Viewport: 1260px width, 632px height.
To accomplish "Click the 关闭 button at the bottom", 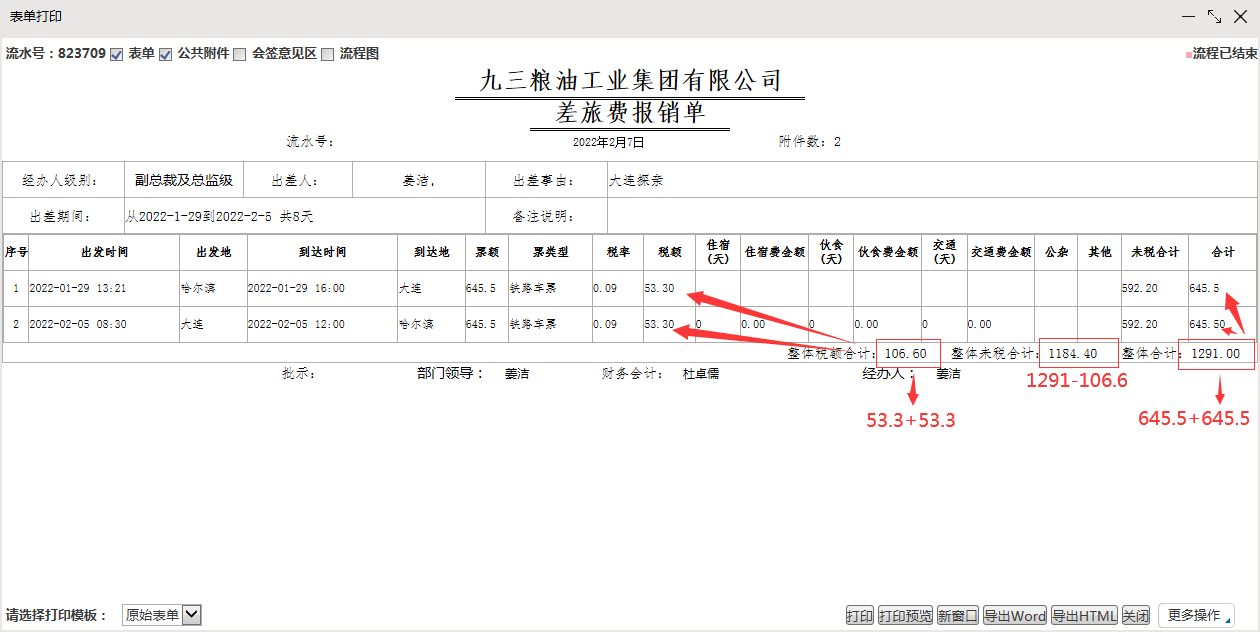I will [x=1135, y=616].
